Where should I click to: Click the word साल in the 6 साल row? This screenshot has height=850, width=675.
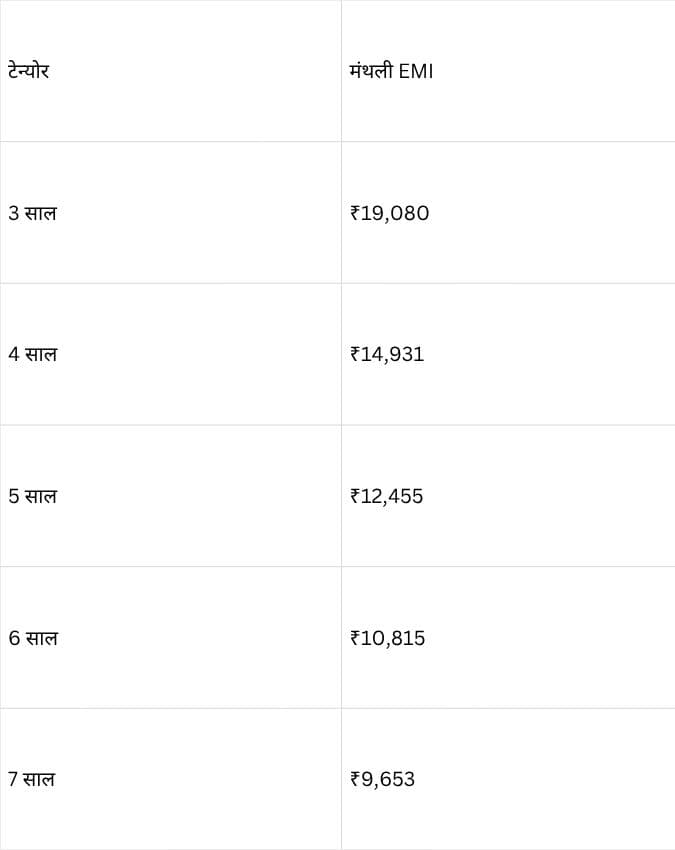point(41,638)
